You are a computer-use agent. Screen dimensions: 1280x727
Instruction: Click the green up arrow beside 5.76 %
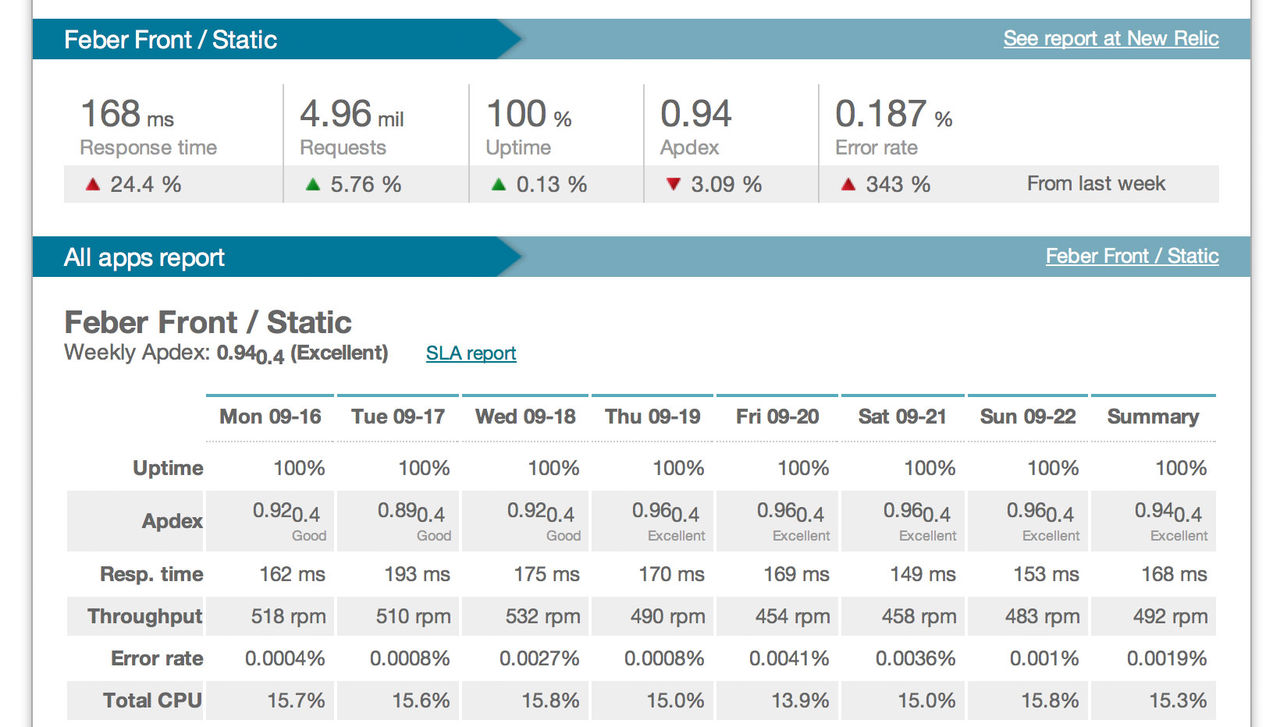pyautogui.click(x=313, y=184)
